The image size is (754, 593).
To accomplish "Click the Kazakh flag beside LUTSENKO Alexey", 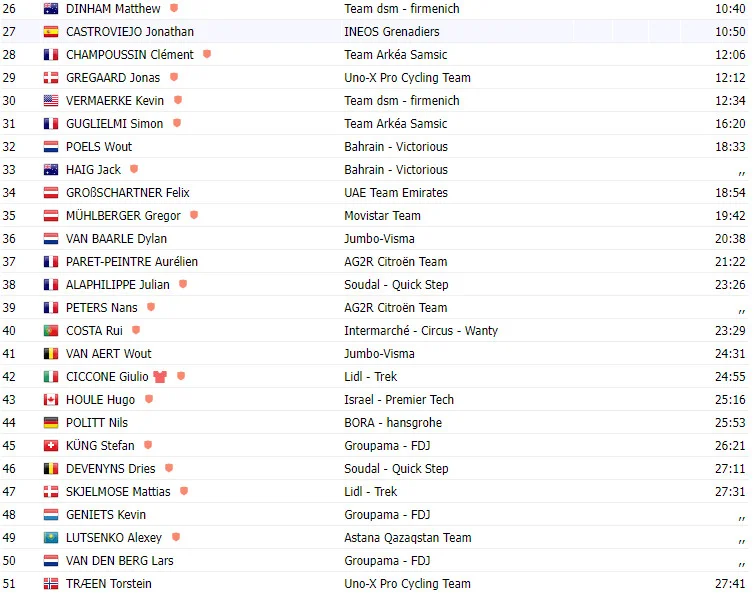I will click(50, 538).
